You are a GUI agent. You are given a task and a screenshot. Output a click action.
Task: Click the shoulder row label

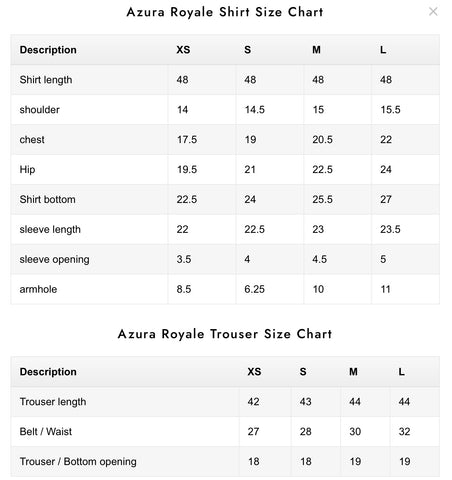tap(39, 110)
